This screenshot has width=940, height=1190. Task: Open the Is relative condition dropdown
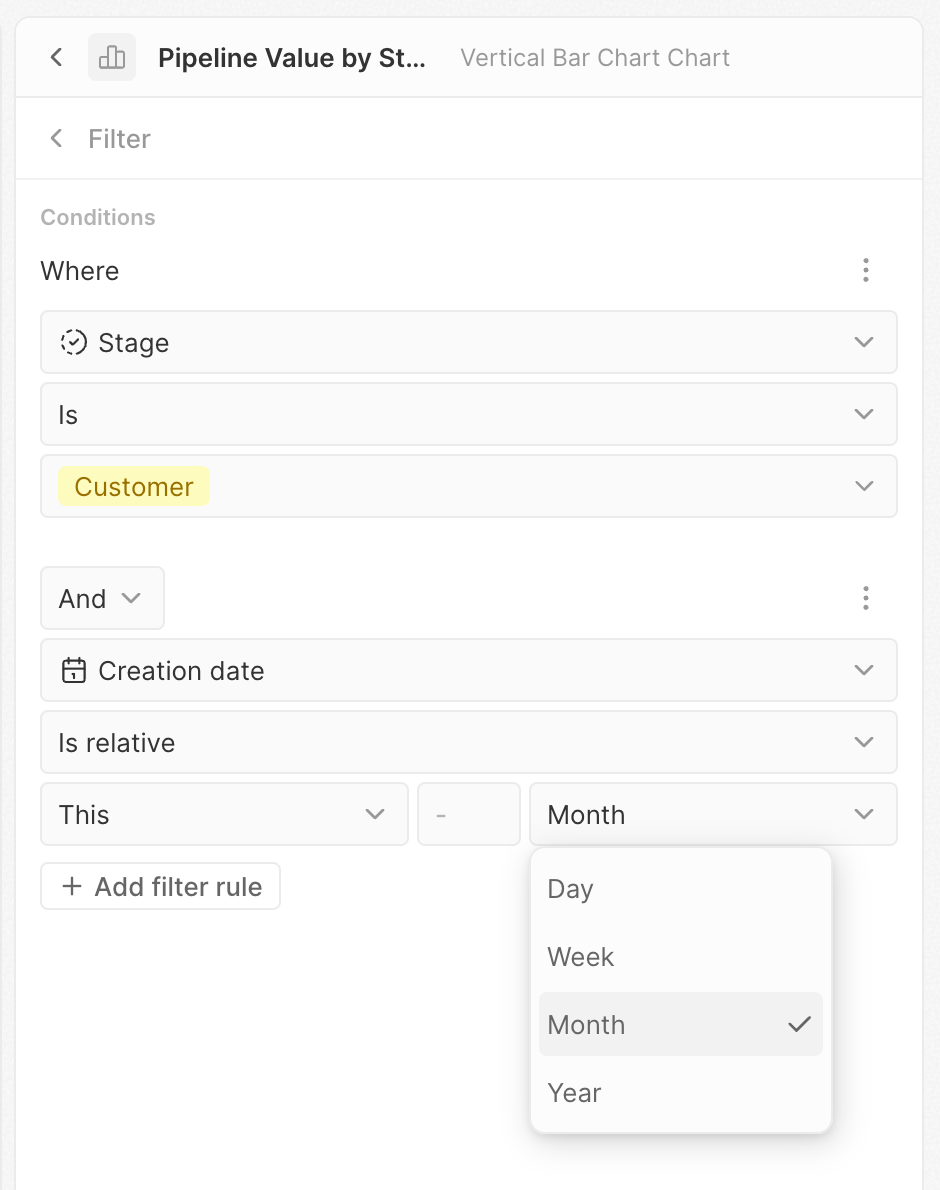(x=864, y=742)
